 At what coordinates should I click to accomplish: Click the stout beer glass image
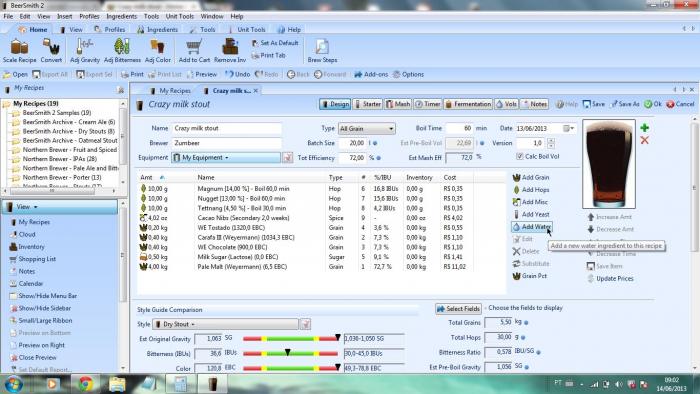tap(609, 164)
